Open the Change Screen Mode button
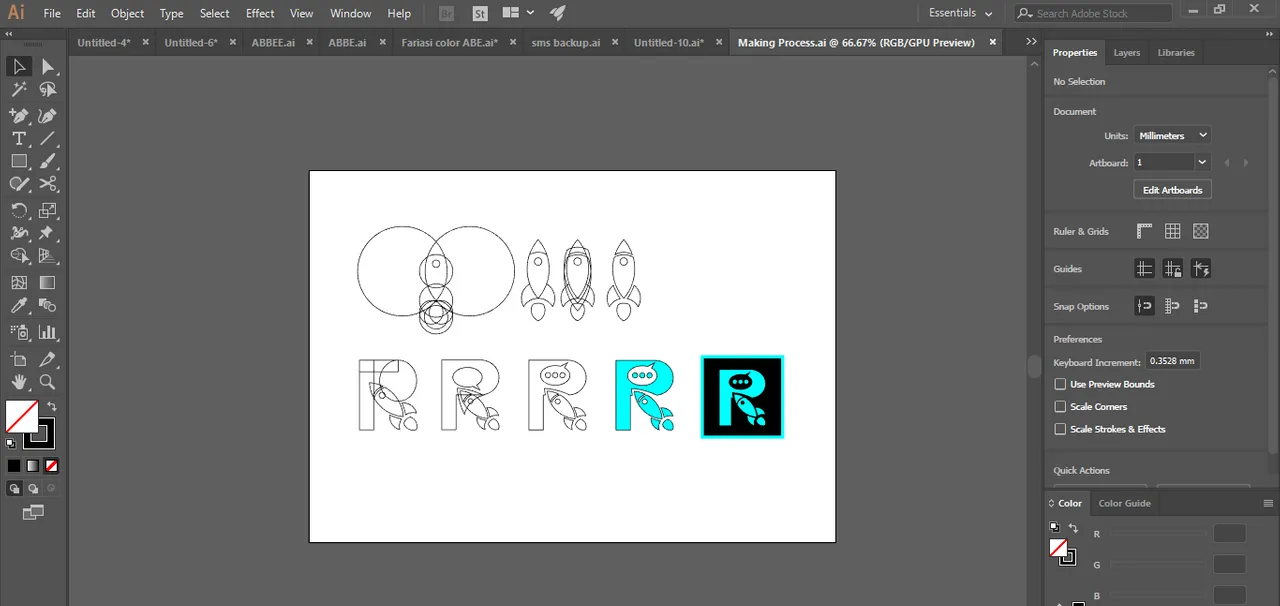The width and height of the screenshot is (1280, 606). [x=33, y=513]
